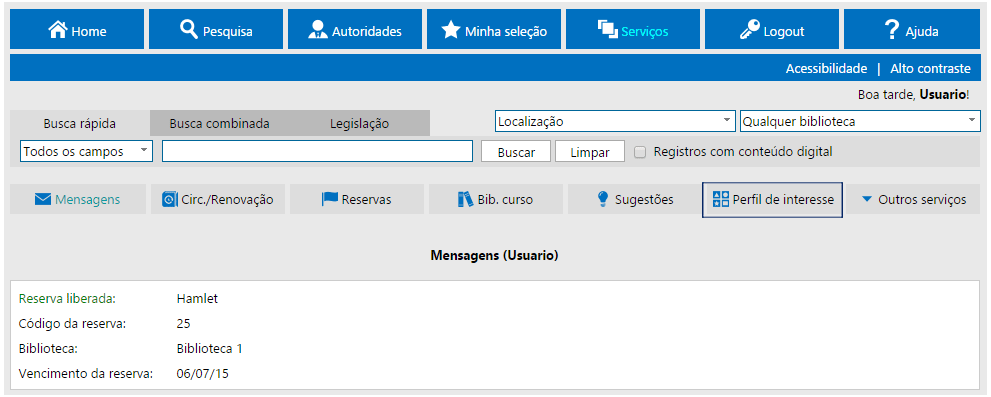The height and width of the screenshot is (397, 991).
Task: Switch to the Busca combinada tab
Action: click(x=219, y=123)
